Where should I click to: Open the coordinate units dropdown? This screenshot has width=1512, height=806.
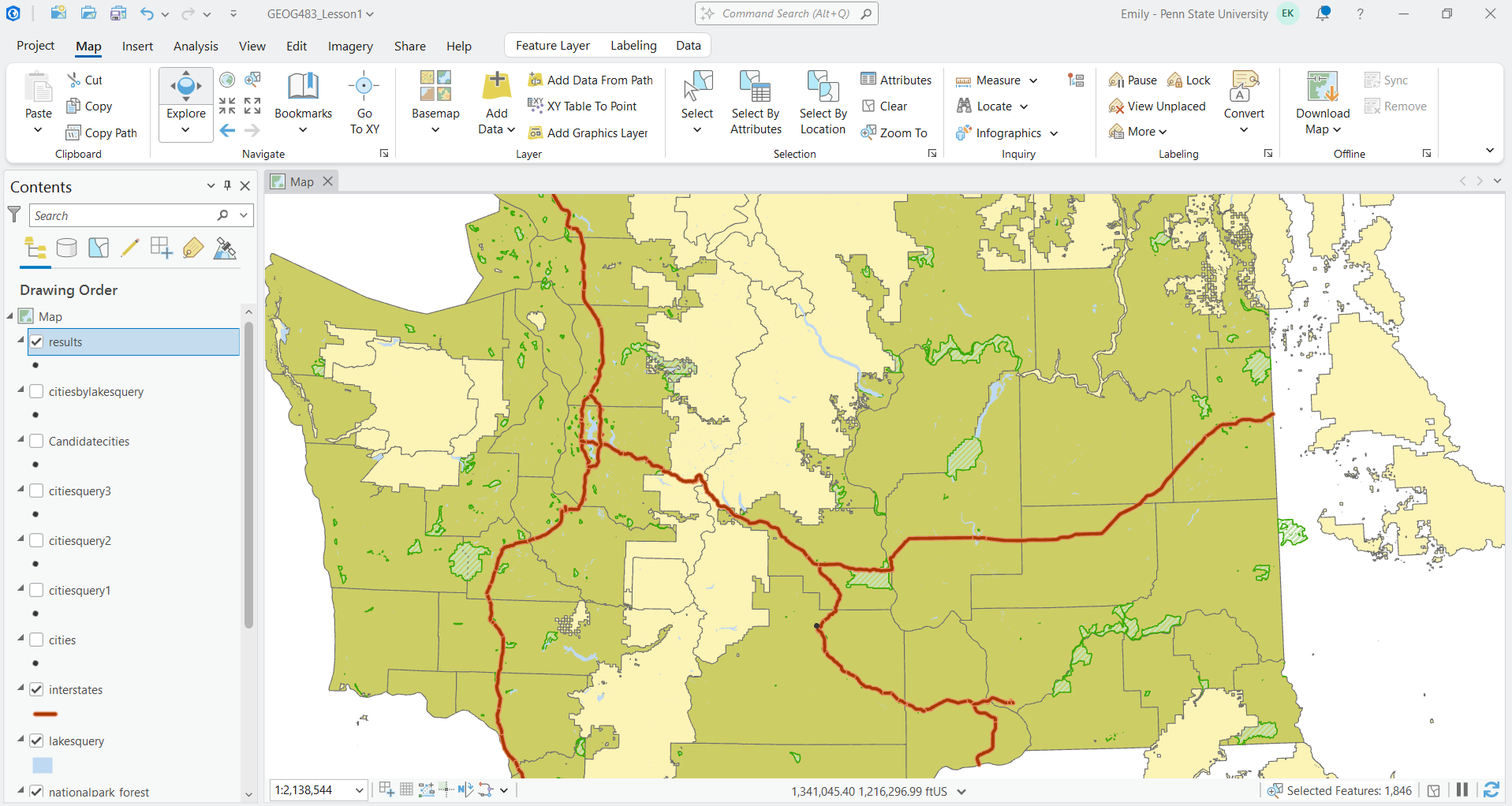click(961, 792)
